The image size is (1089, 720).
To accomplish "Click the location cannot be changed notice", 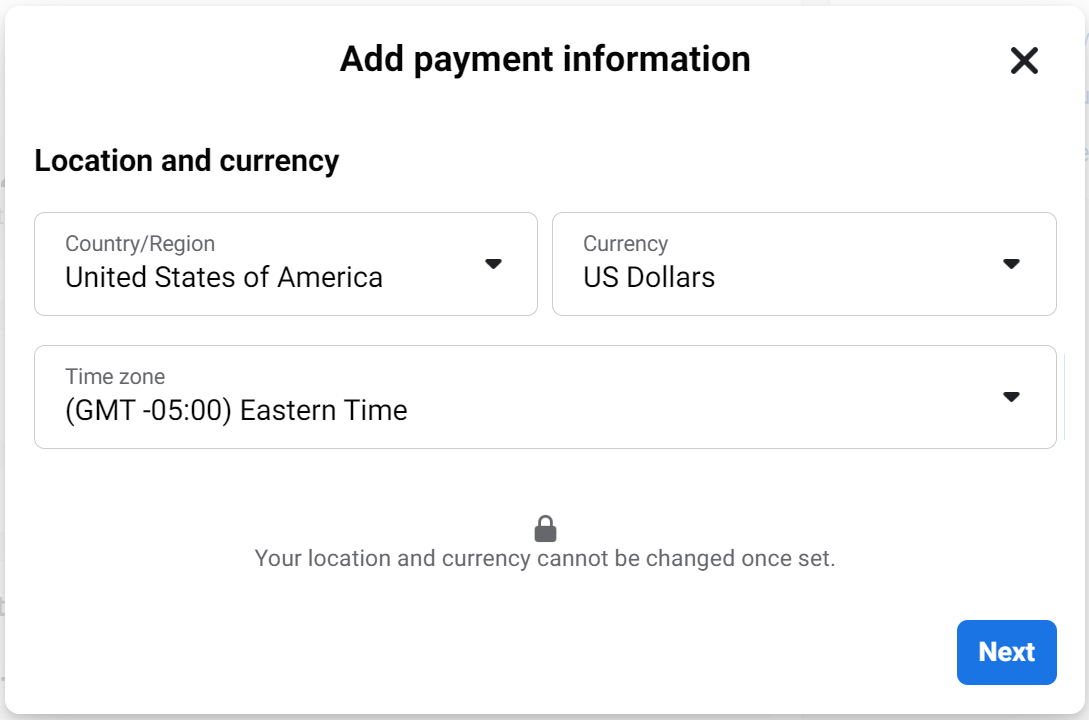I will click(x=545, y=558).
